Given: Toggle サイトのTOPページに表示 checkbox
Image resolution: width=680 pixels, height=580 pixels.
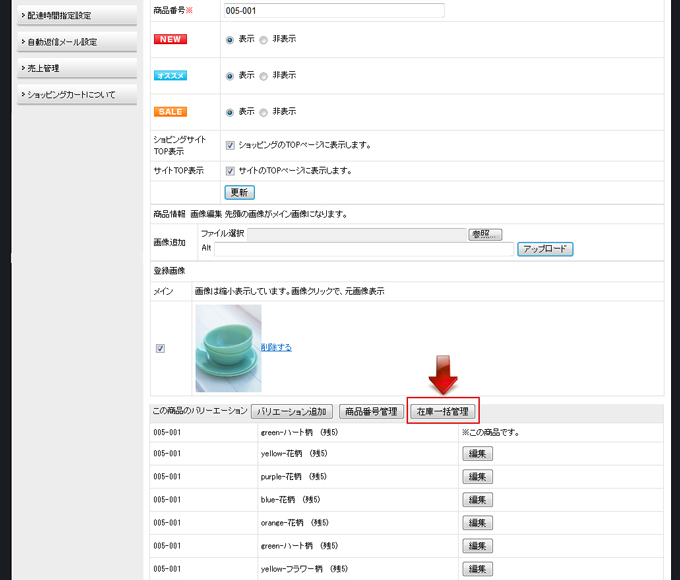Looking at the screenshot, I should point(230,171).
